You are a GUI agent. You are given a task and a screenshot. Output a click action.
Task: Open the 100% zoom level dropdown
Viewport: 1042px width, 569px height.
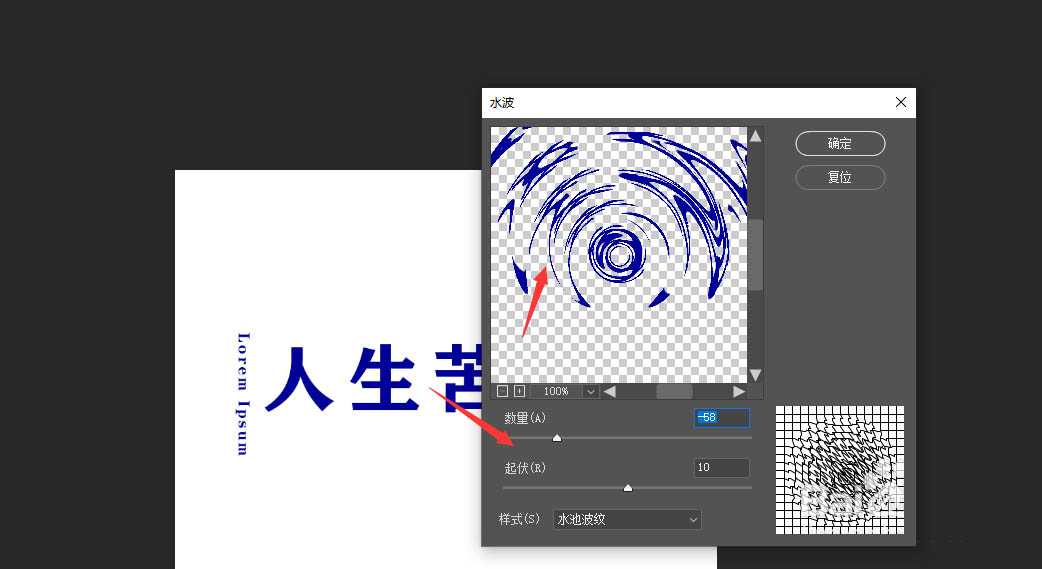590,392
